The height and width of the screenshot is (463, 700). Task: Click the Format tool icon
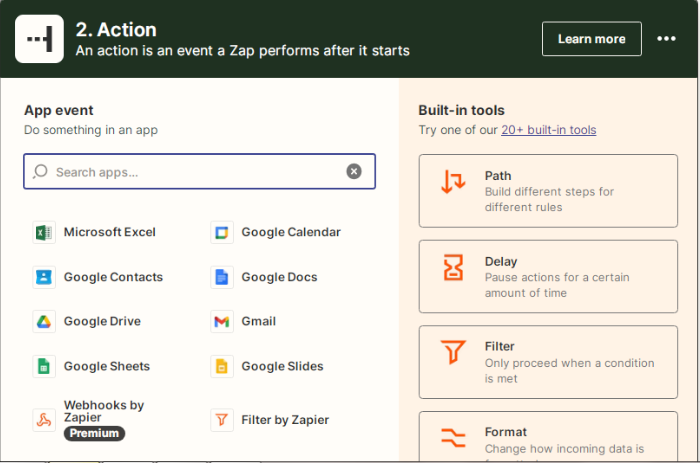click(453, 438)
